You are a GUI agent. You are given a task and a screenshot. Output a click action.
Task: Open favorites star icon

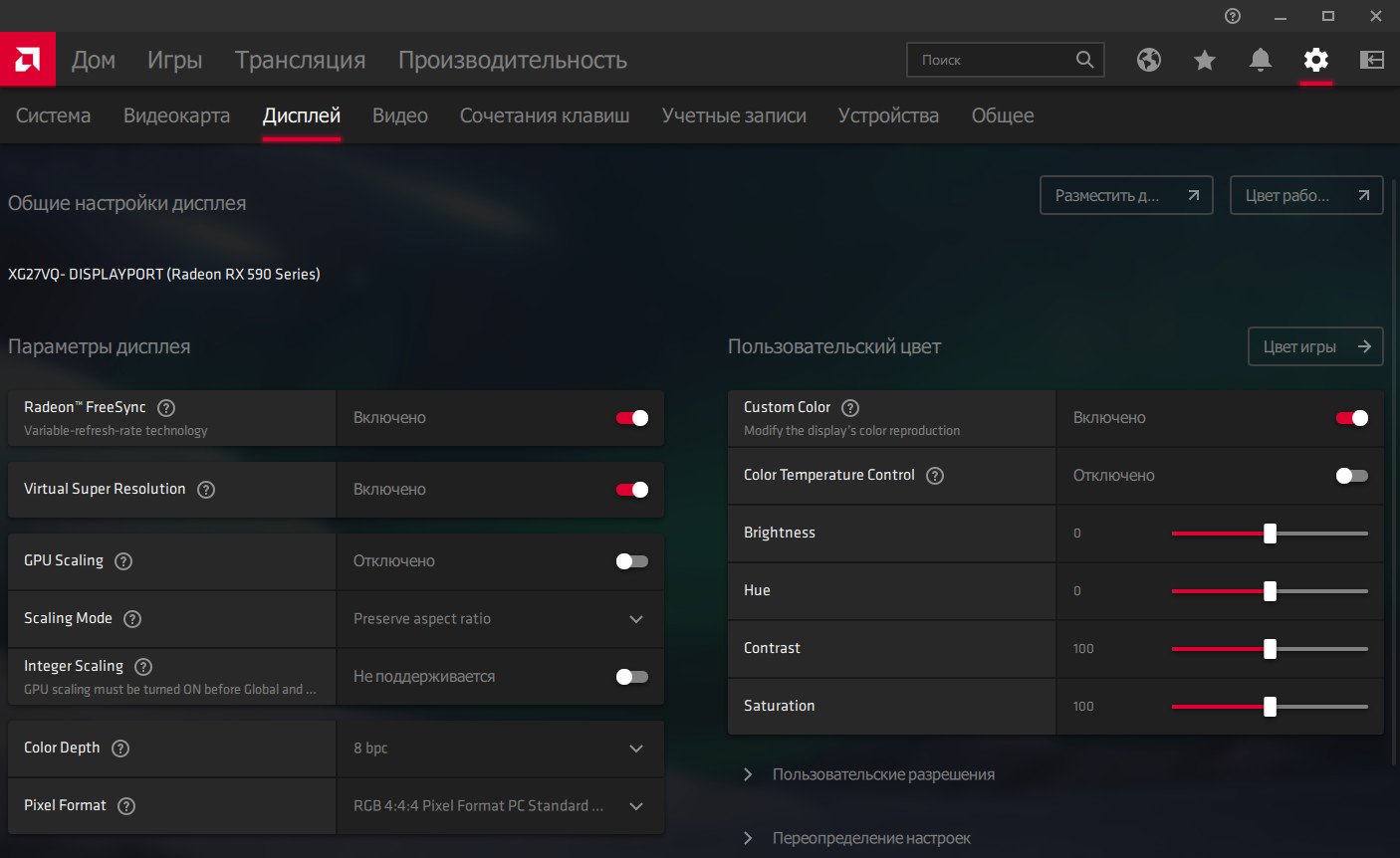pos(1205,60)
